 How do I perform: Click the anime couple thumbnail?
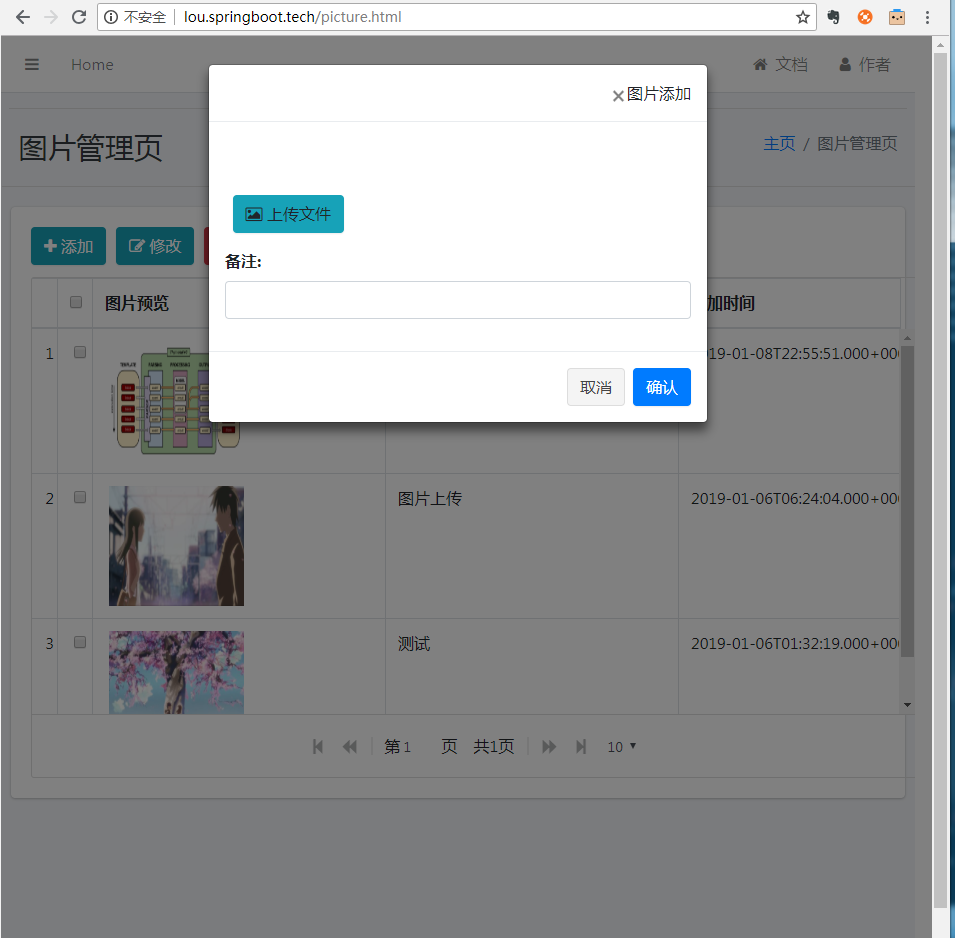[176, 546]
